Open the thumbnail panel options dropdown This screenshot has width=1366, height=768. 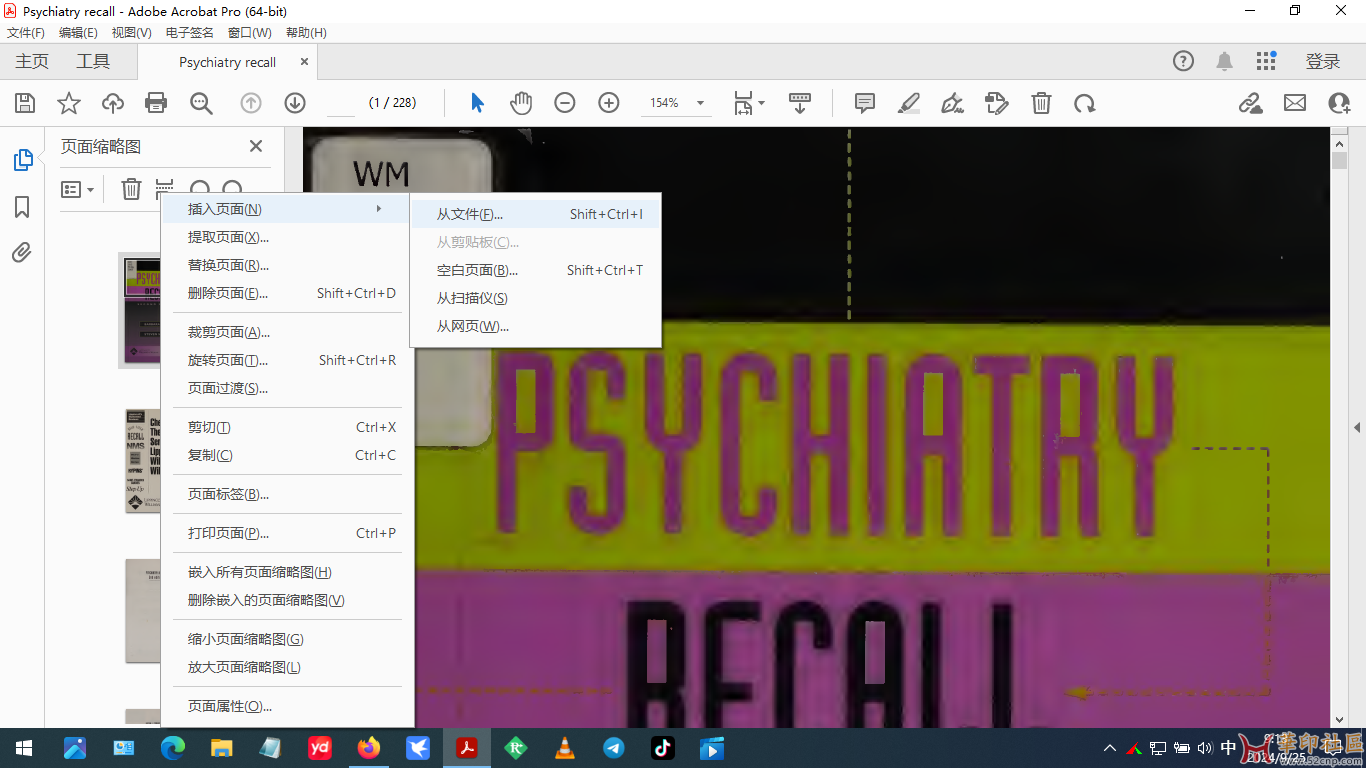(78, 189)
